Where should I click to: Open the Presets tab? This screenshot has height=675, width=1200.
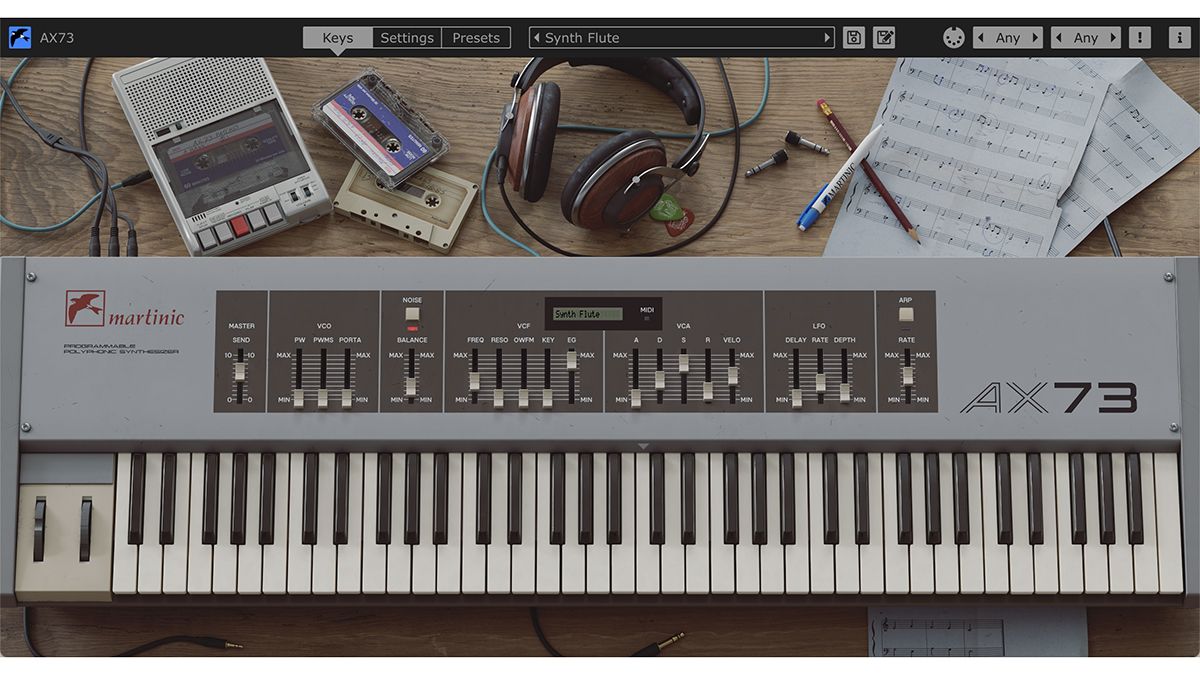pos(476,38)
